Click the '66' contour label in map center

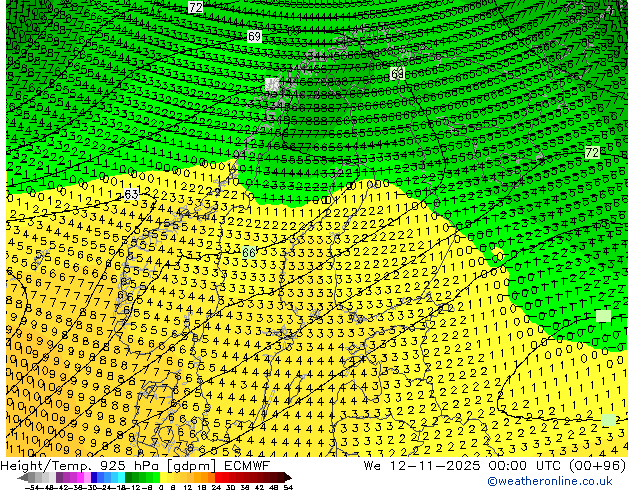[249, 253]
